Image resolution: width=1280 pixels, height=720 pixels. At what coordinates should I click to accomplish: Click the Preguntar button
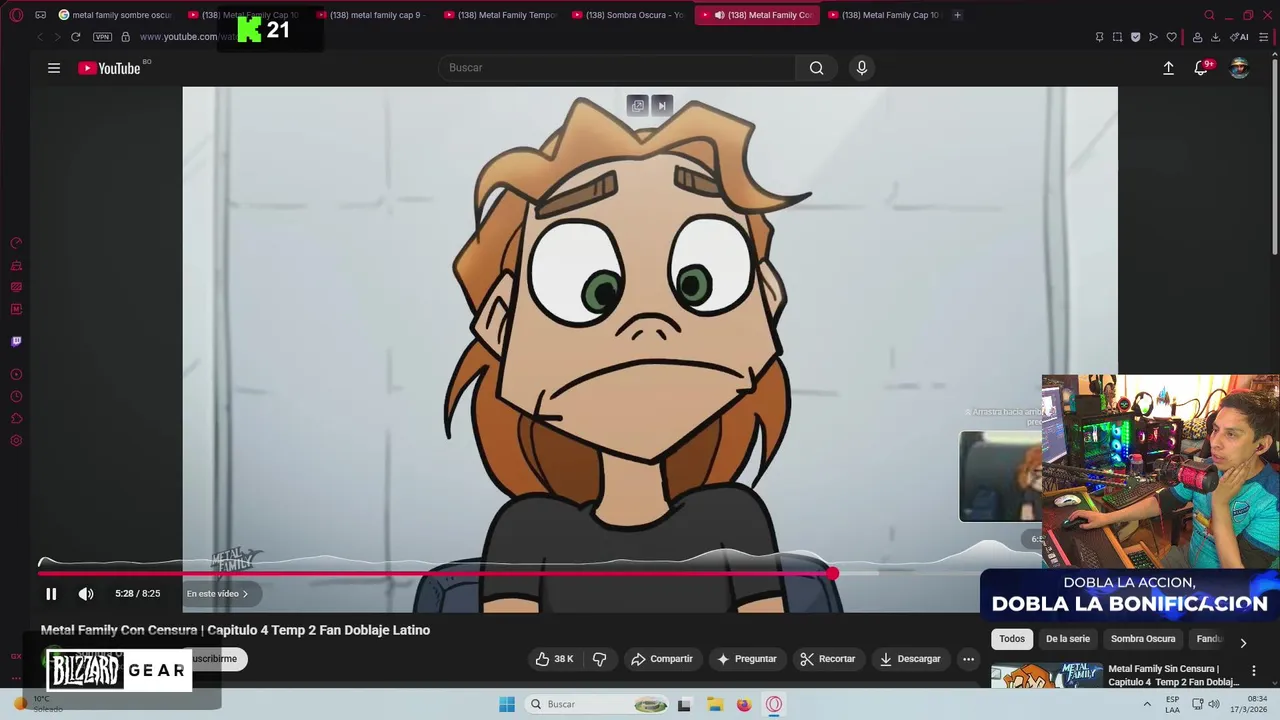[747, 659]
